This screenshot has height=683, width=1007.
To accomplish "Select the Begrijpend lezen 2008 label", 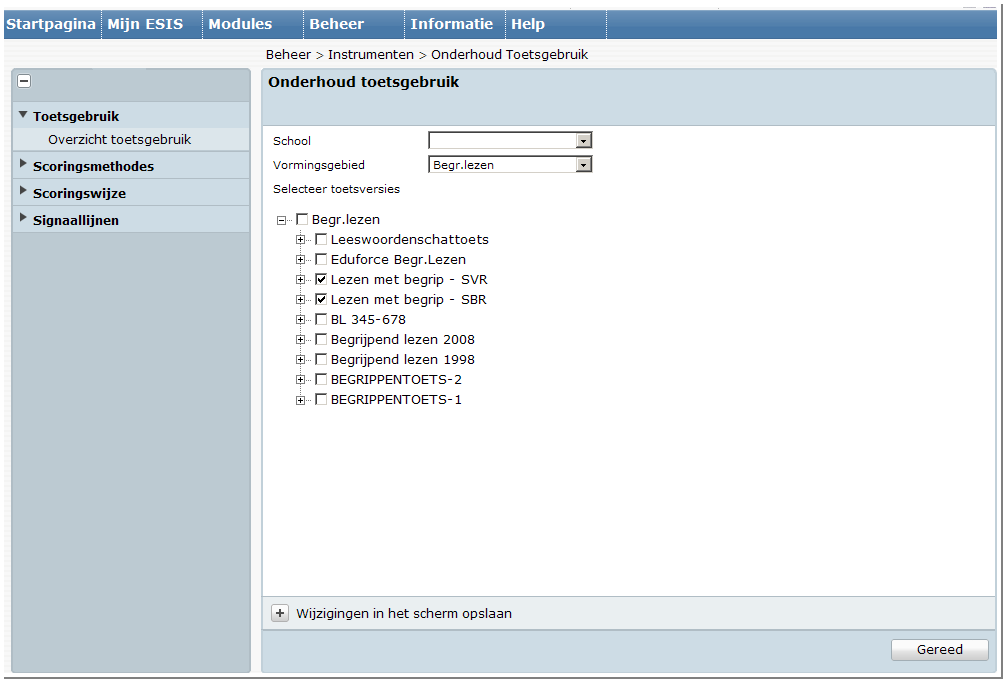I will (x=403, y=339).
